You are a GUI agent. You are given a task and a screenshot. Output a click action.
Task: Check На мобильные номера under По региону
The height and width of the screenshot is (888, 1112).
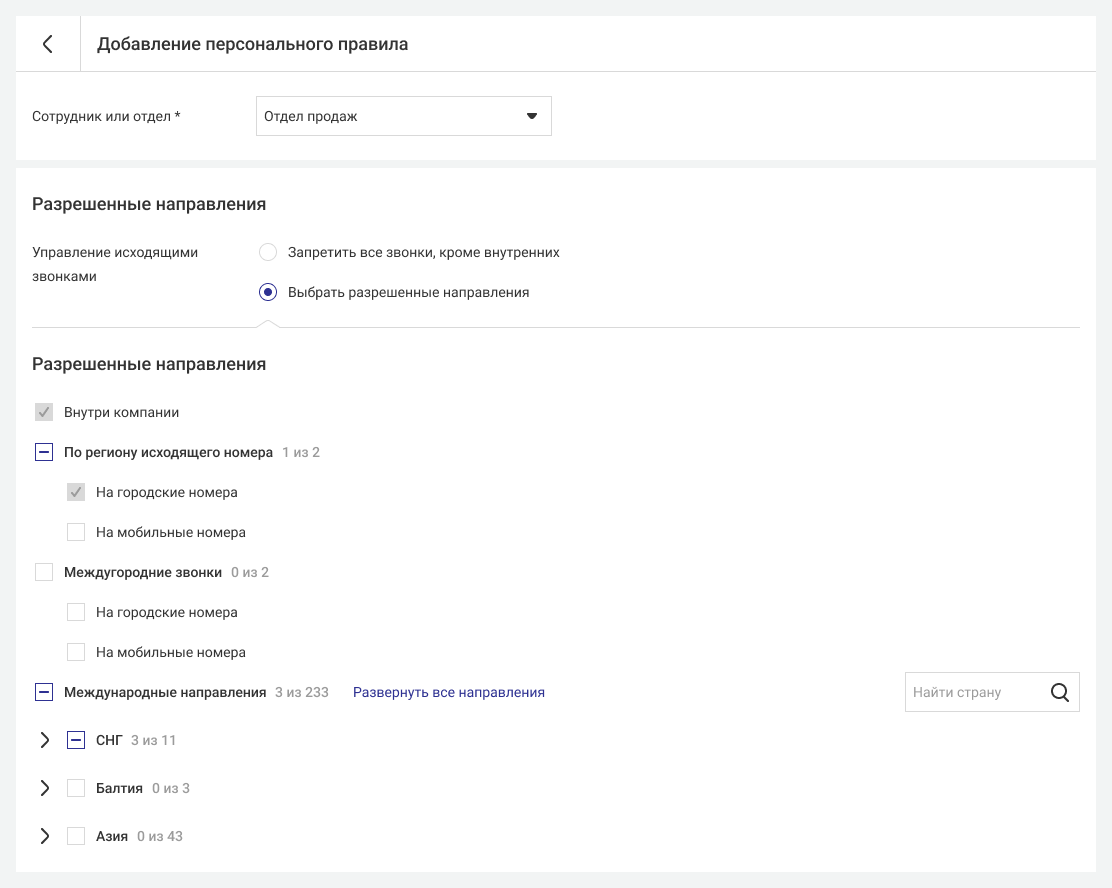(x=76, y=532)
